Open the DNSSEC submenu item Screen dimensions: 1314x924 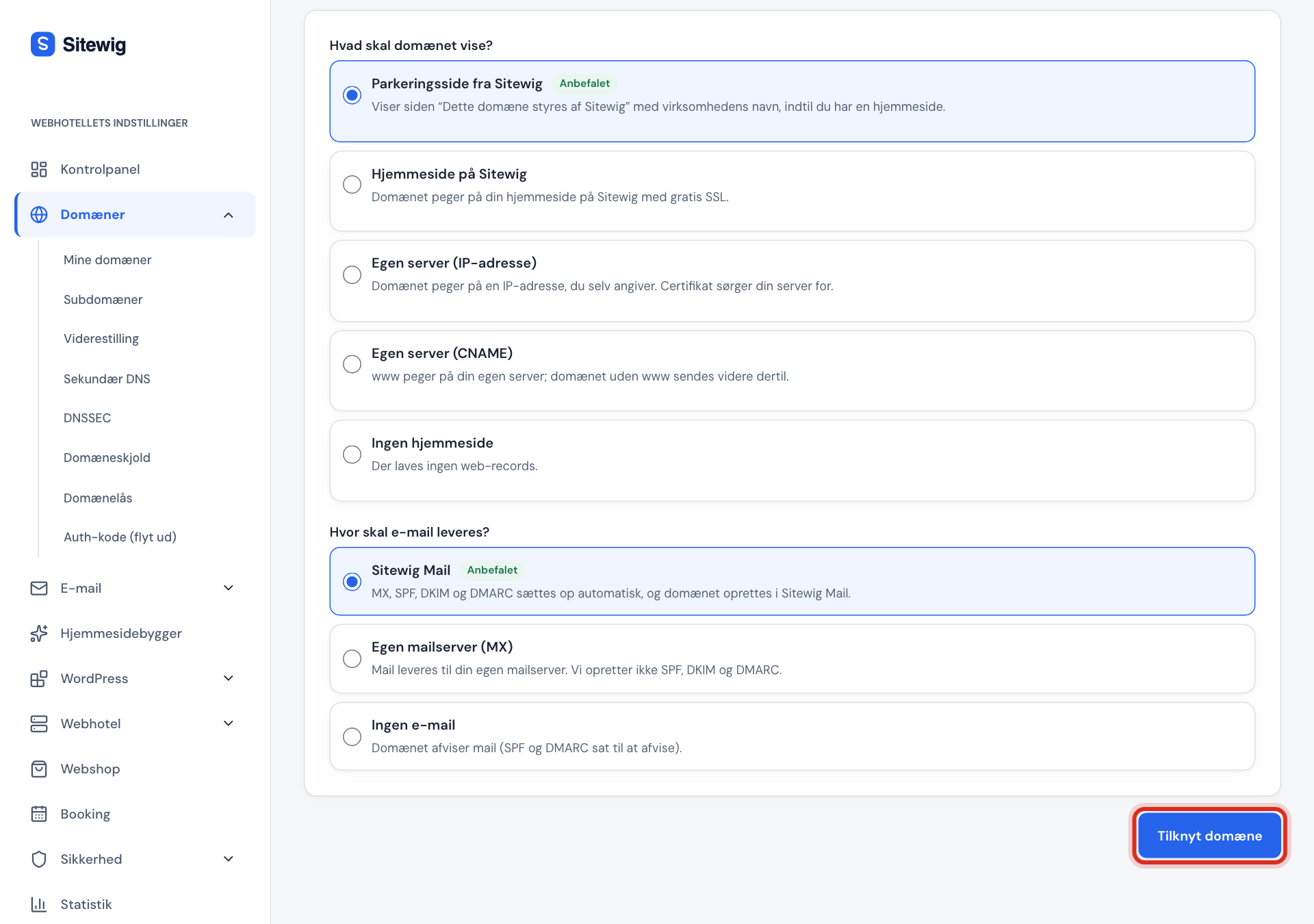[87, 418]
